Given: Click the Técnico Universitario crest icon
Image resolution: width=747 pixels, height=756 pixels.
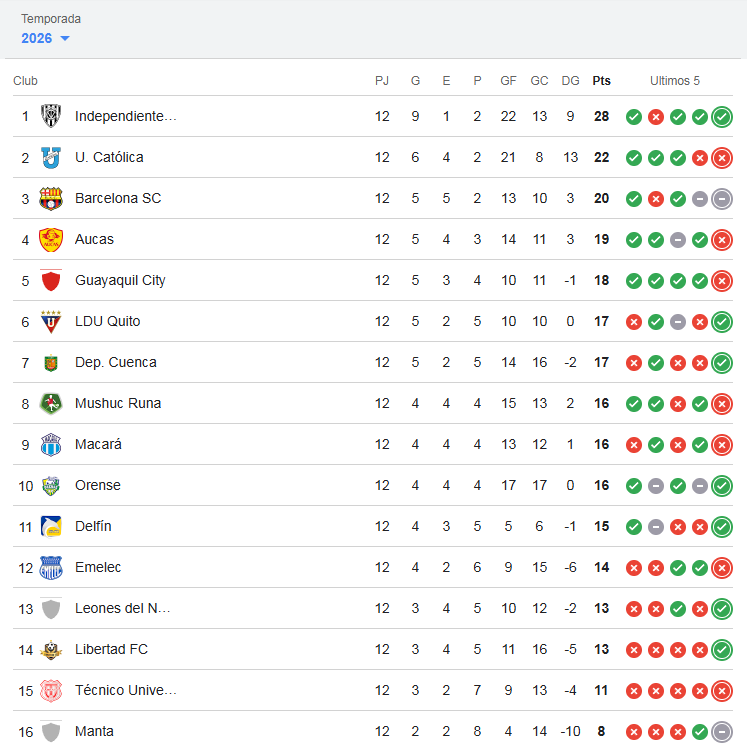Looking at the screenshot, I should pyautogui.click(x=51, y=690).
